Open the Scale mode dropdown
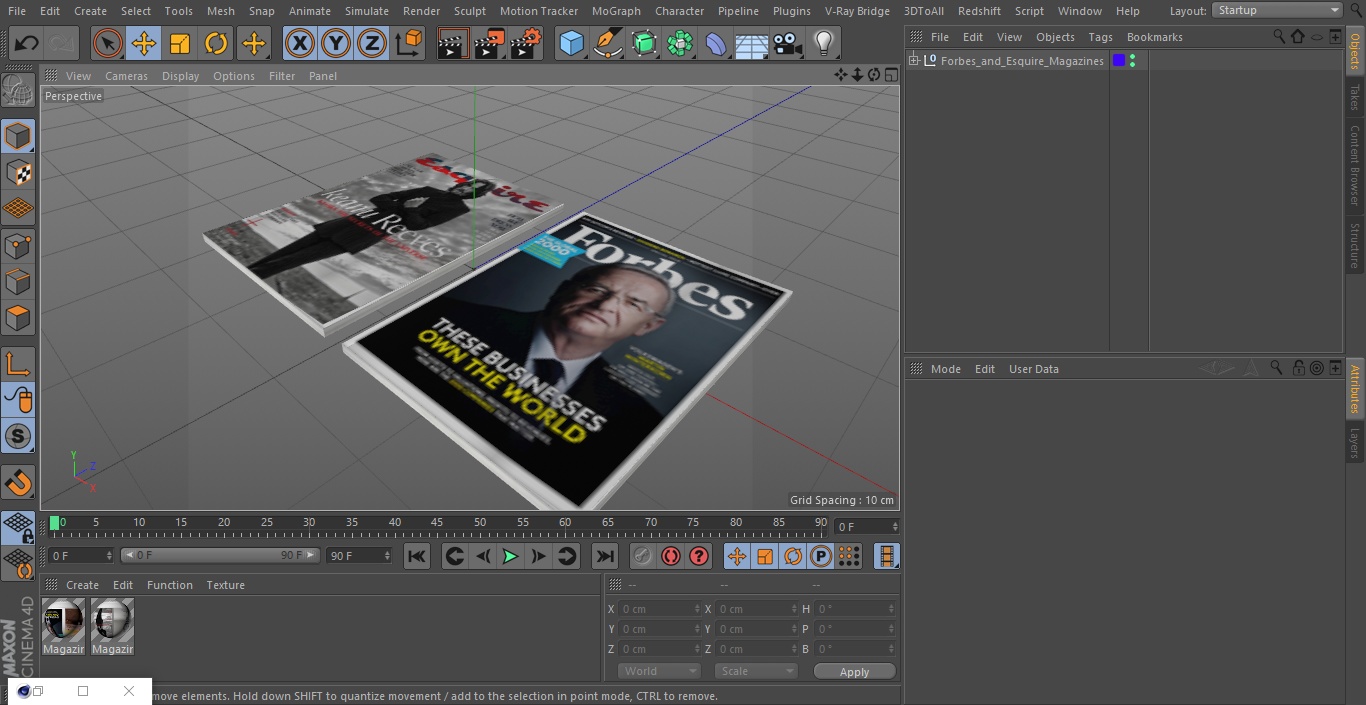The height and width of the screenshot is (705, 1366). [x=756, y=671]
